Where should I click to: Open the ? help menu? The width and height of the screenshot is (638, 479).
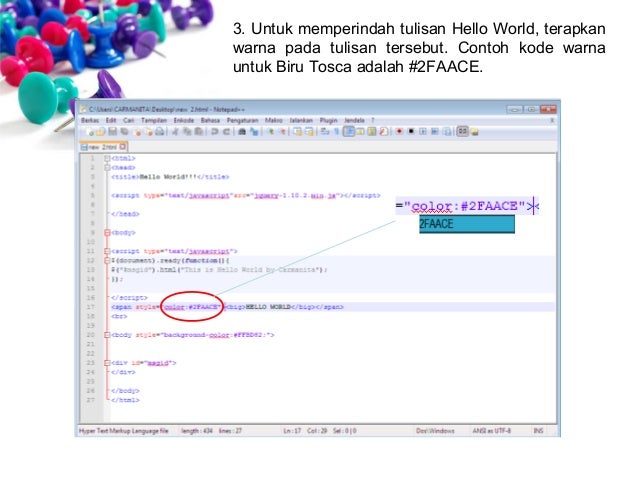372,120
